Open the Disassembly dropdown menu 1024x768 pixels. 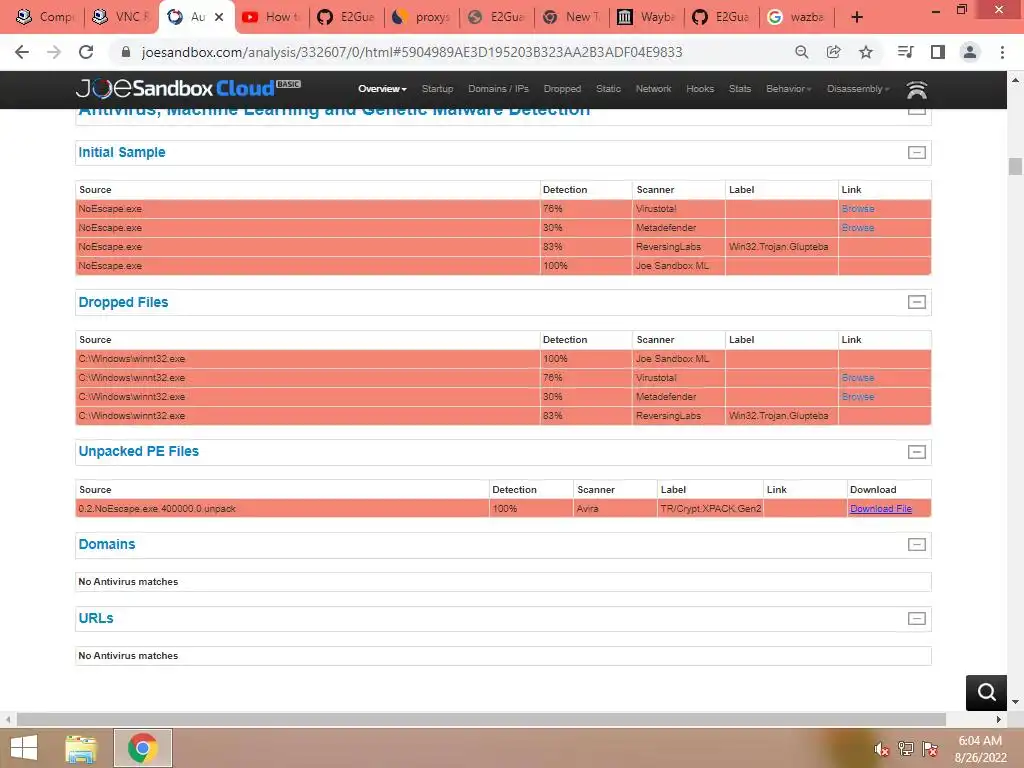(858, 89)
